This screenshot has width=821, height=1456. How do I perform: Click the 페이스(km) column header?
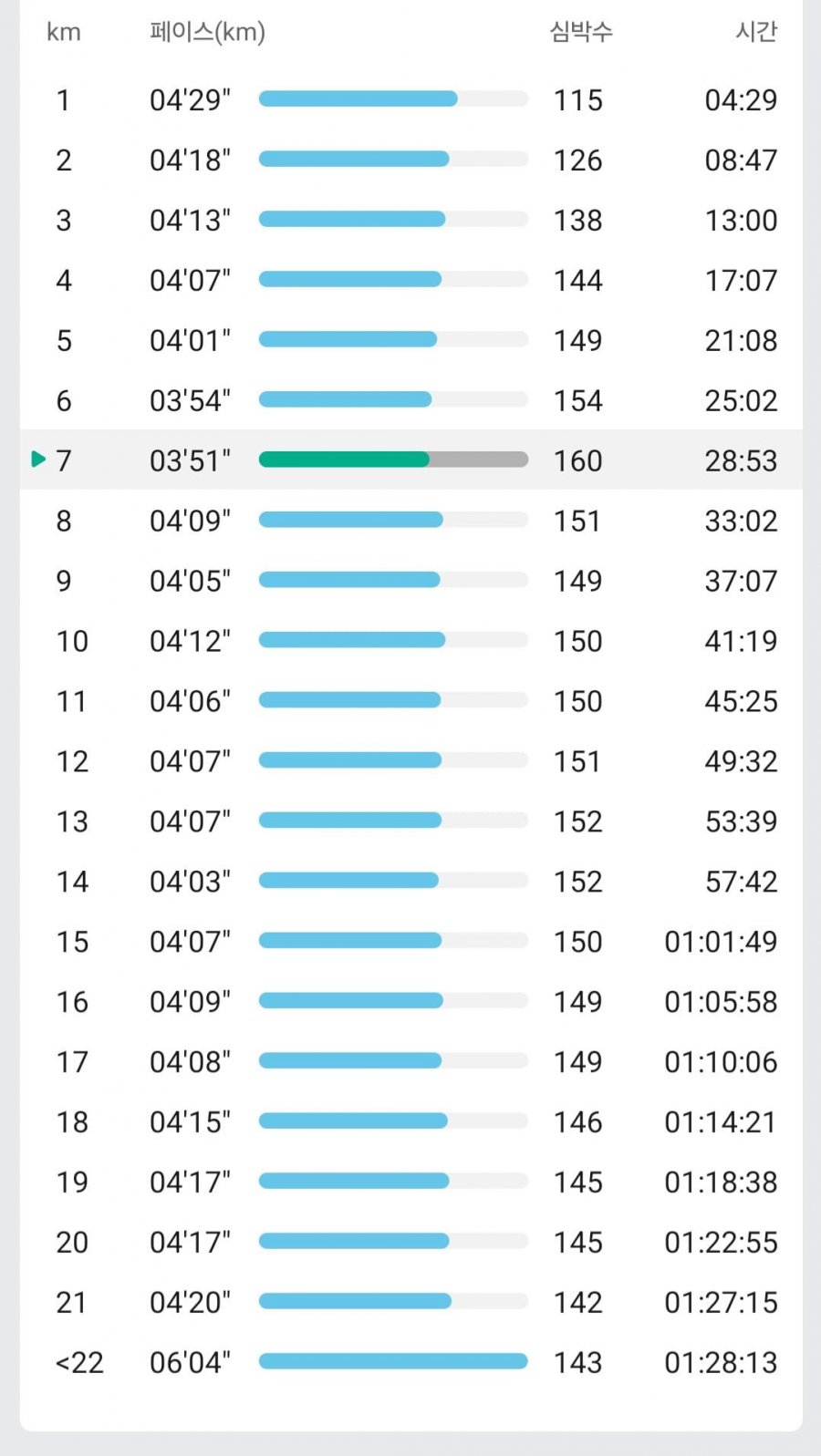[207, 32]
